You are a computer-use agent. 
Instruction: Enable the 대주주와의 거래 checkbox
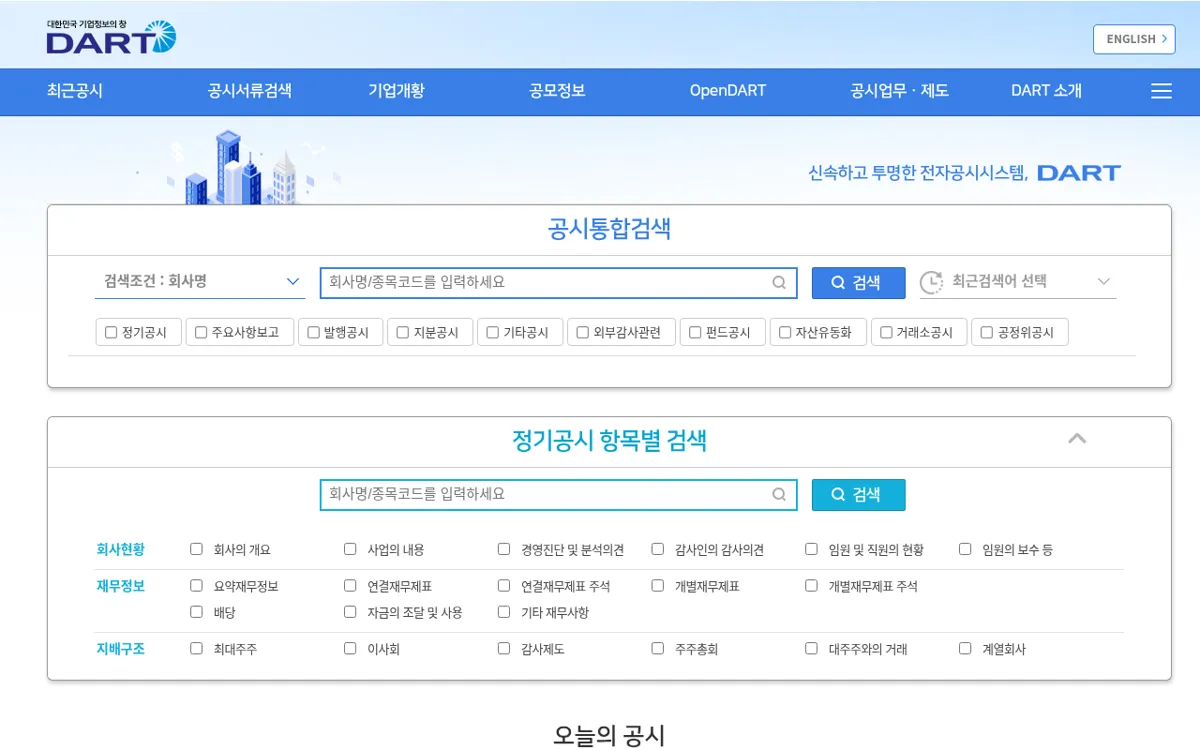click(x=811, y=648)
